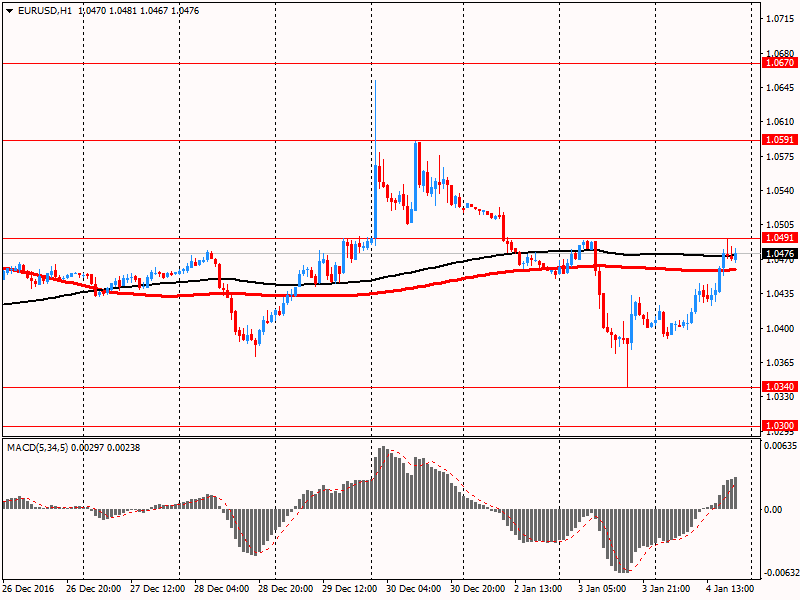Viewport: 800px width, 600px height.
Task: Select the 1.0491 red price level label
Action: click(780, 238)
